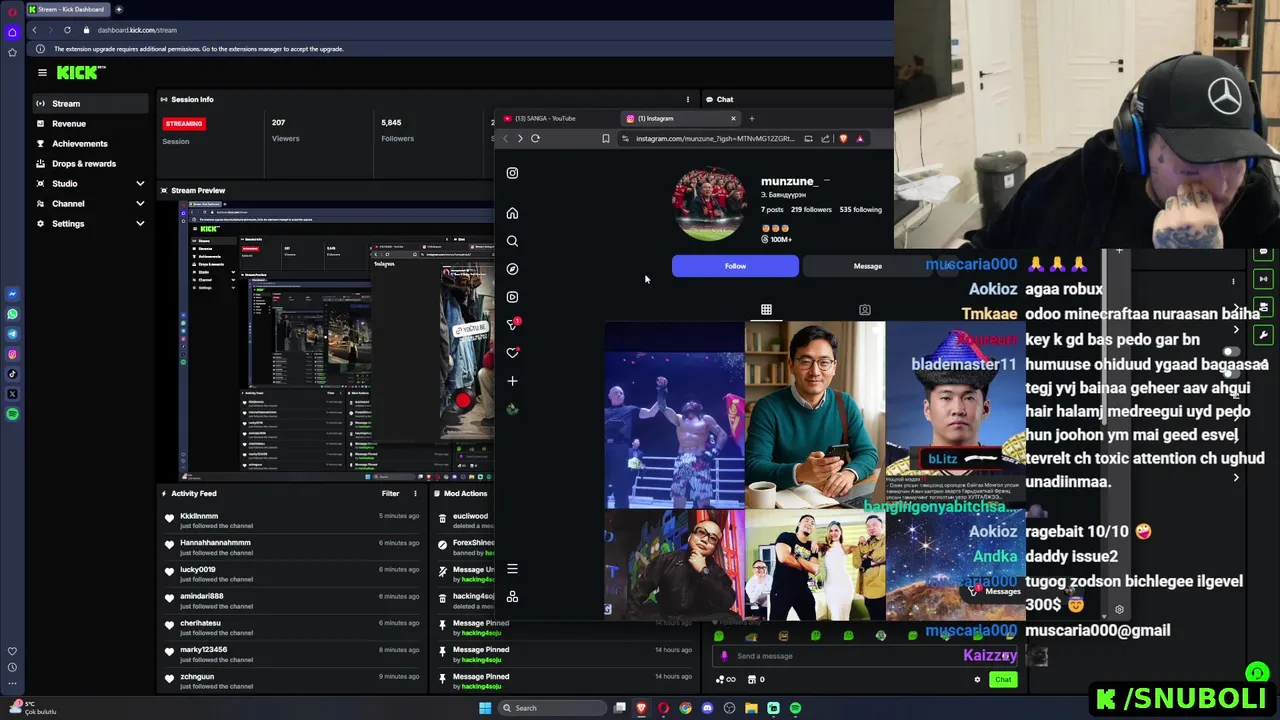
Task: Open Instagram Explore compass
Action: [x=512, y=269]
